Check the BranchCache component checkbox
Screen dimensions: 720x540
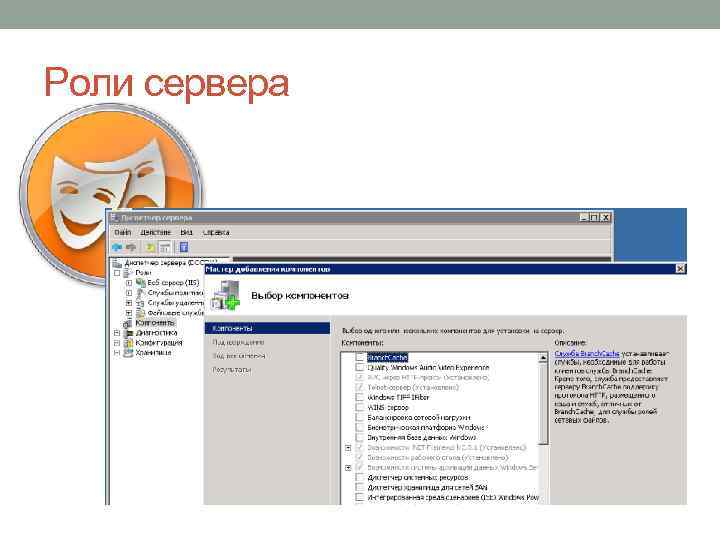click(x=360, y=357)
